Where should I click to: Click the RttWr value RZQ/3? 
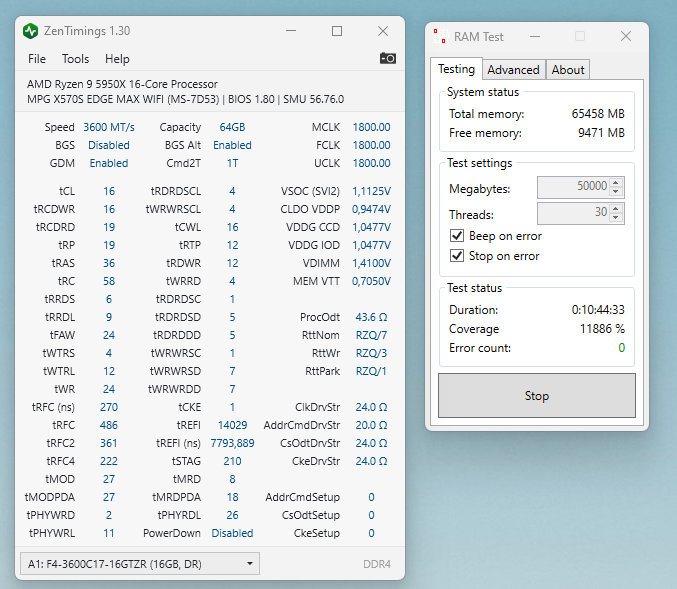tap(371, 353)
